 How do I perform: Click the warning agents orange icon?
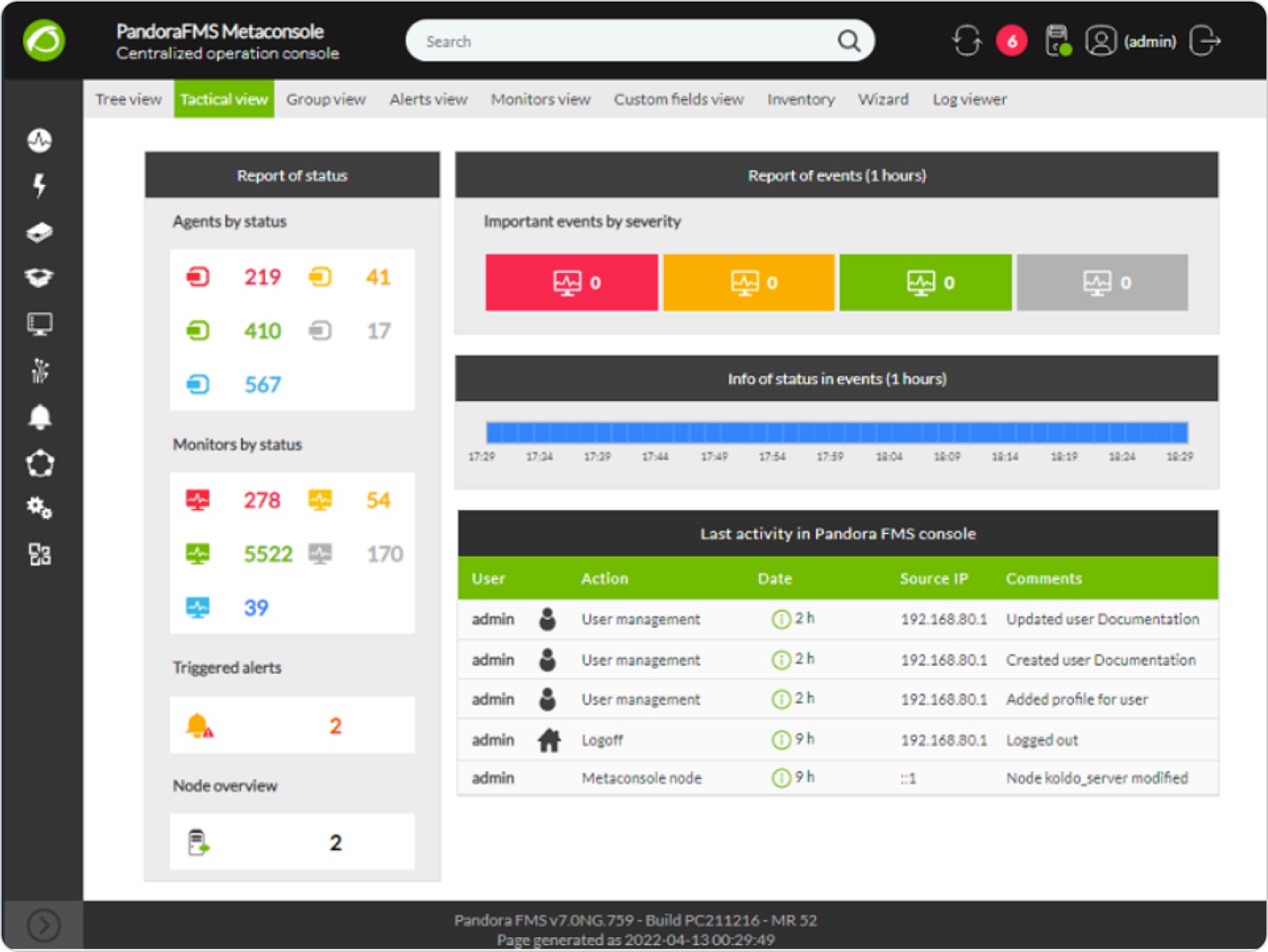(x=320, y=277)
